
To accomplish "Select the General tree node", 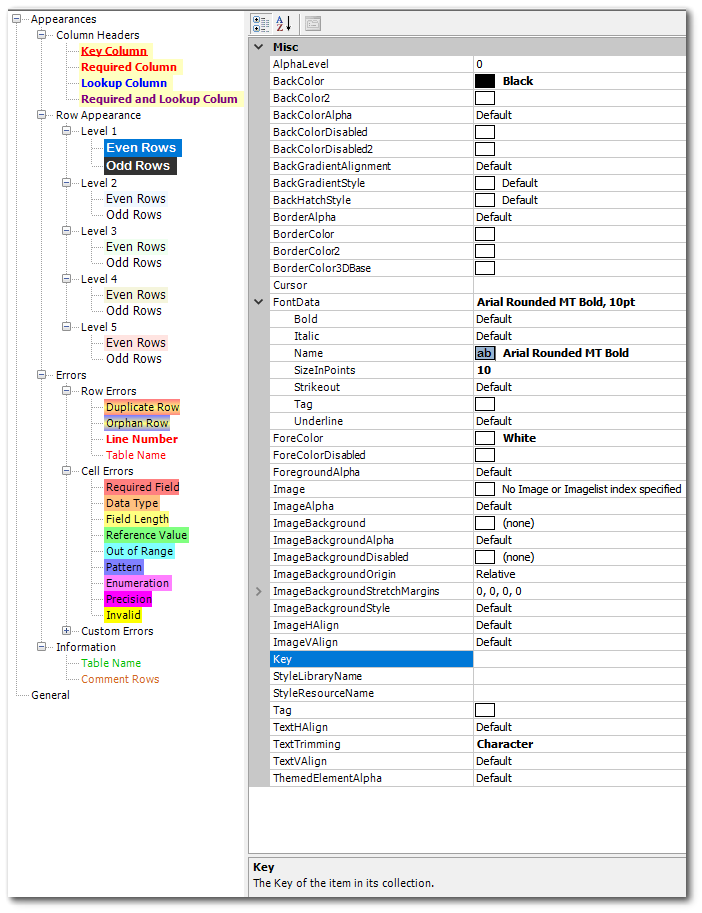I will pyautogui.click(x=50, y=695).
